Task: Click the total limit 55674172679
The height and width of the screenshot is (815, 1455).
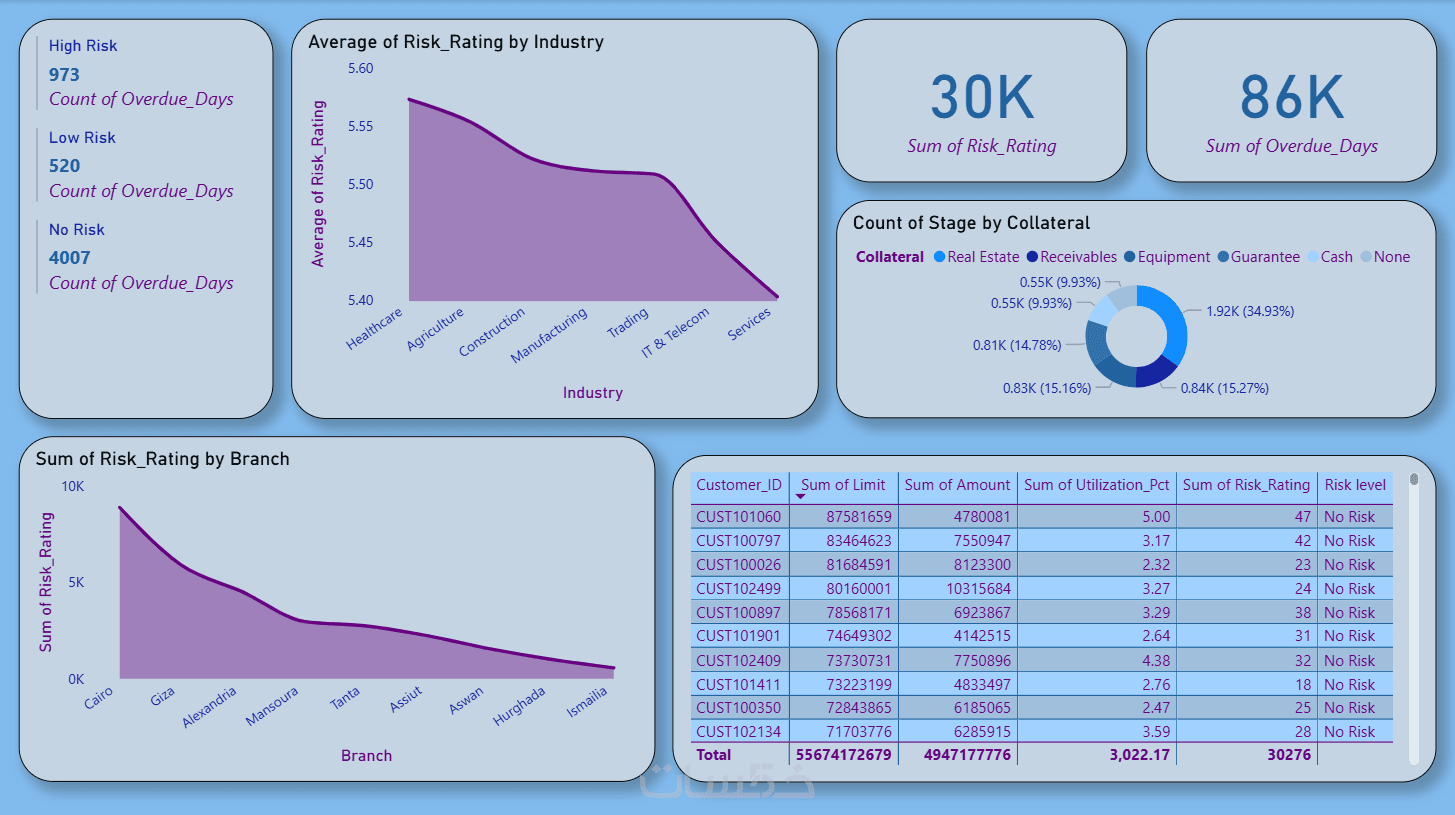Action: click(x=843, y=755)
